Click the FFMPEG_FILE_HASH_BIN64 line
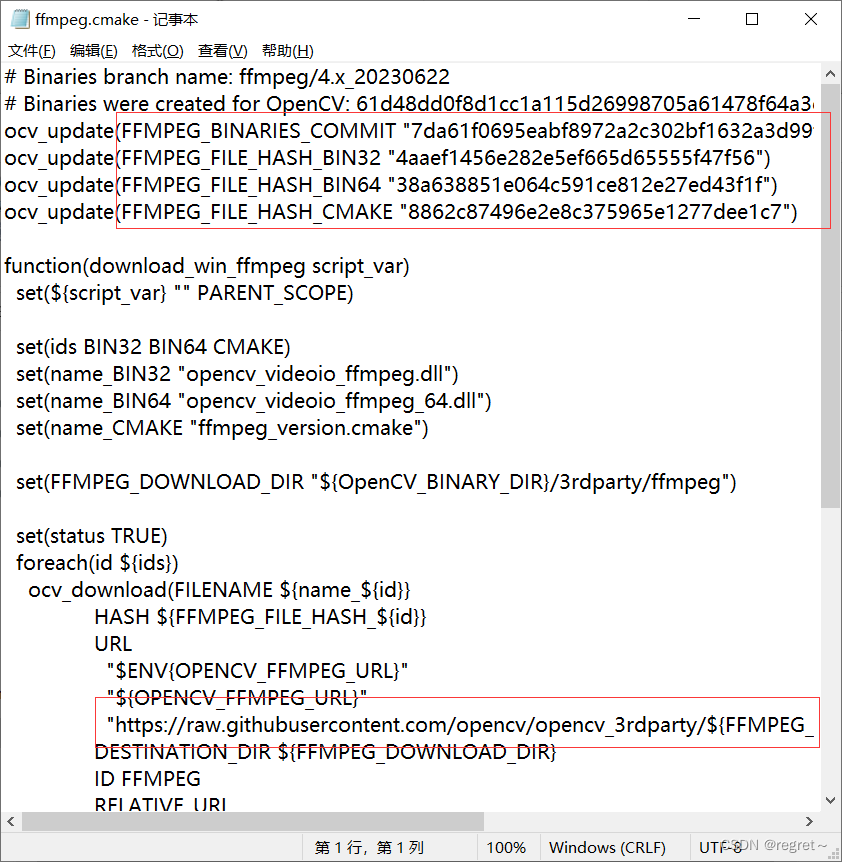 [391, 185]
